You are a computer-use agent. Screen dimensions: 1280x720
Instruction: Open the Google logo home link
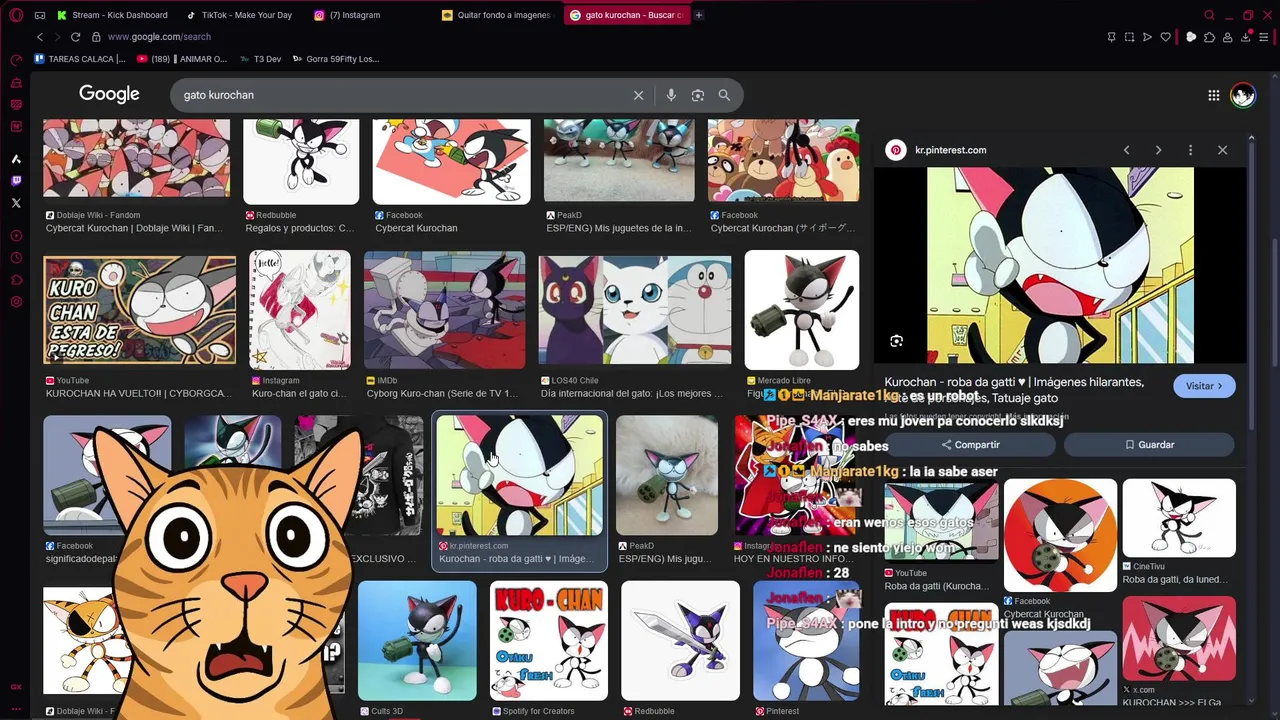point(109,94)
